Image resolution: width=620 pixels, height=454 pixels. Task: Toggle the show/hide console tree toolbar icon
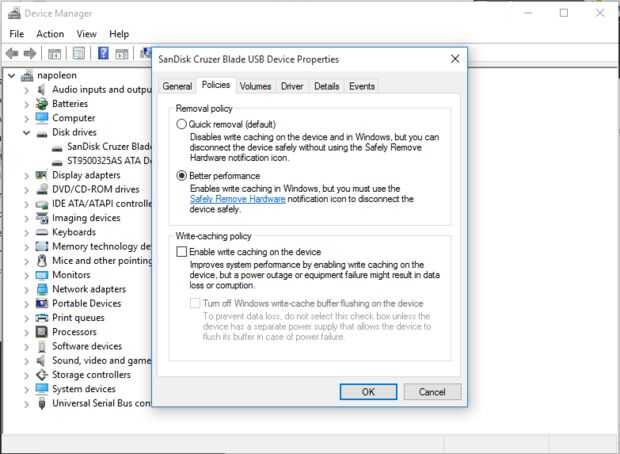pos(54,53)
